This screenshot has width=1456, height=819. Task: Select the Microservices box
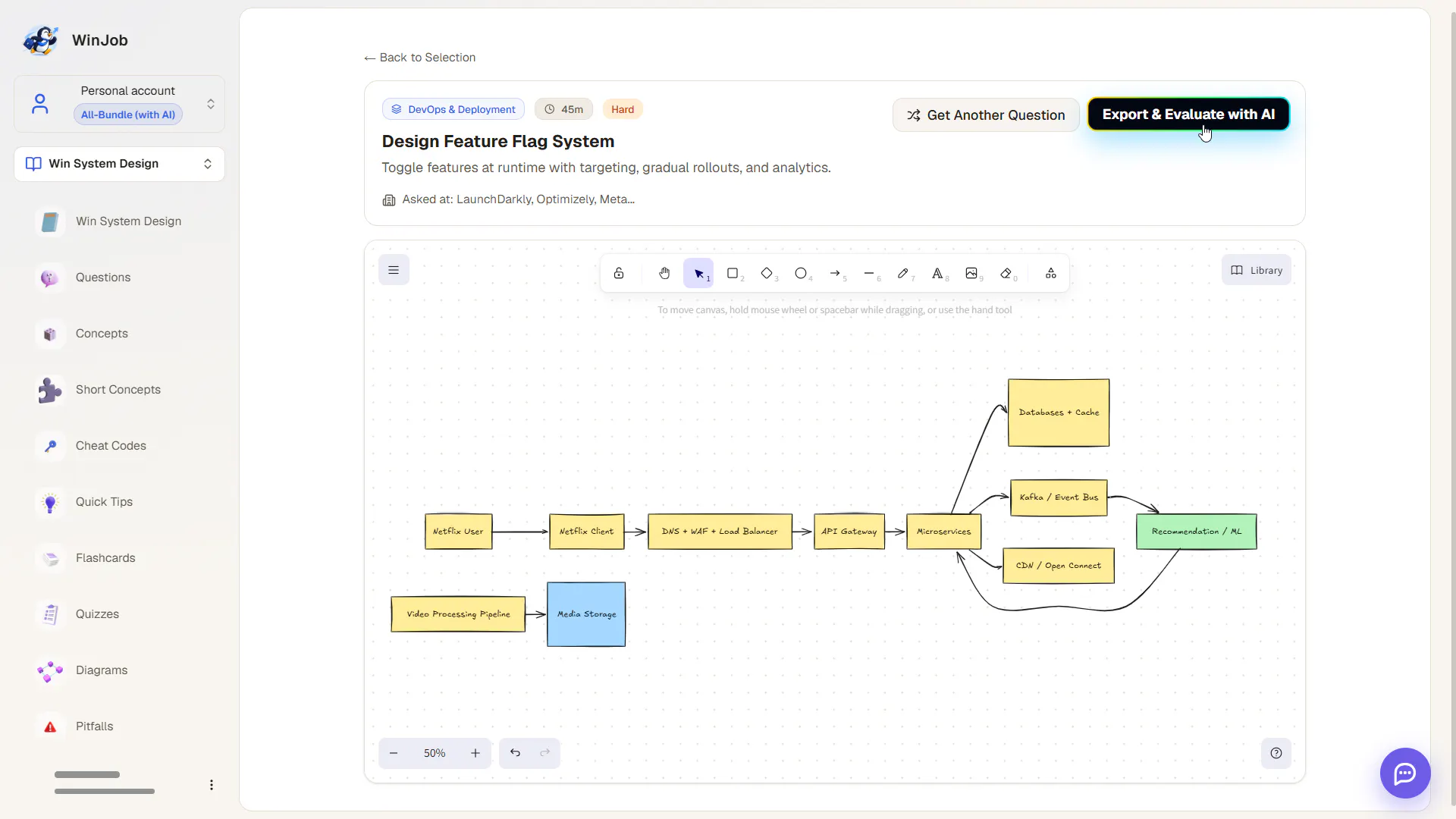pos(943,532)
